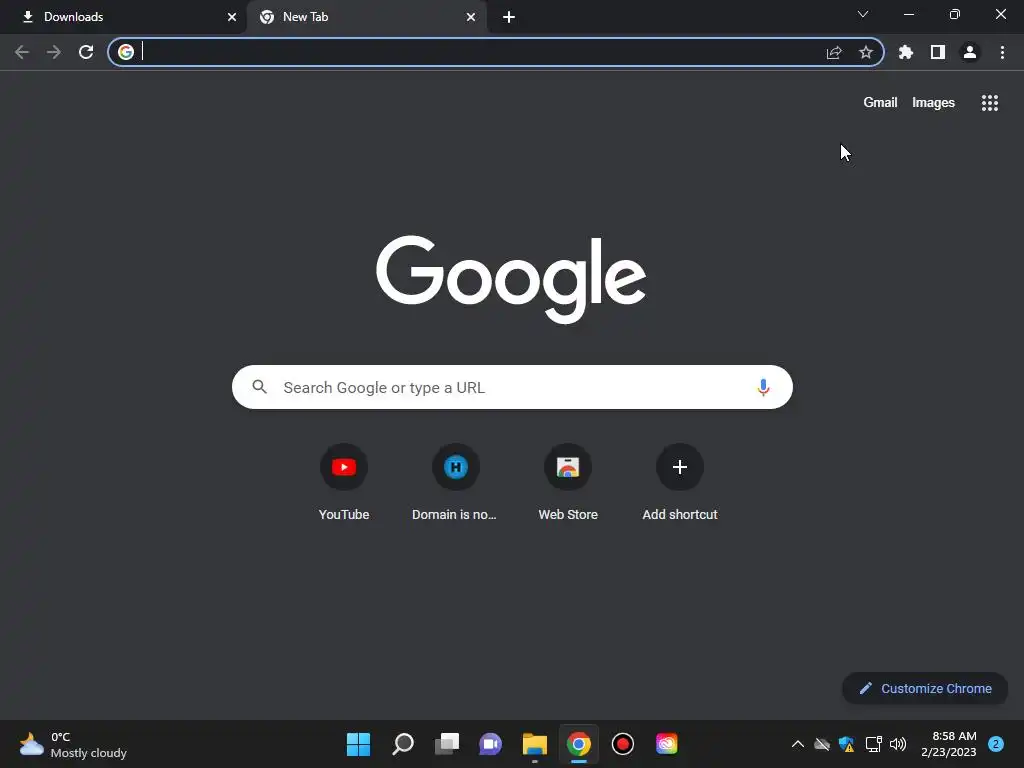Open the Chrome side panel
1024x768 pixels.
pyautogui.click(x=938, y=52)
